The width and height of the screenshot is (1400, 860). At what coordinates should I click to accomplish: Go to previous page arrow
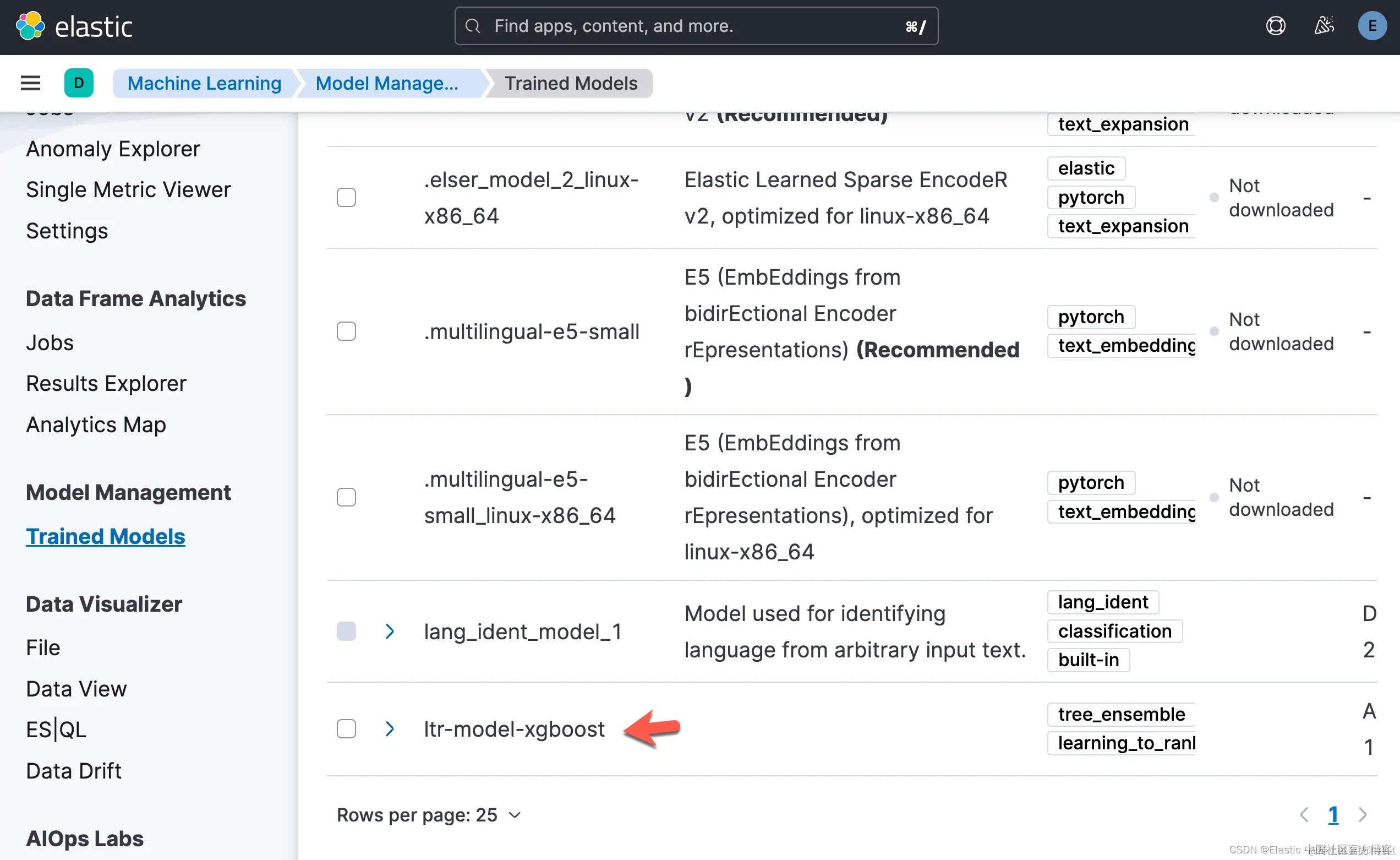pyautogui.click(x=1304, y=814)
